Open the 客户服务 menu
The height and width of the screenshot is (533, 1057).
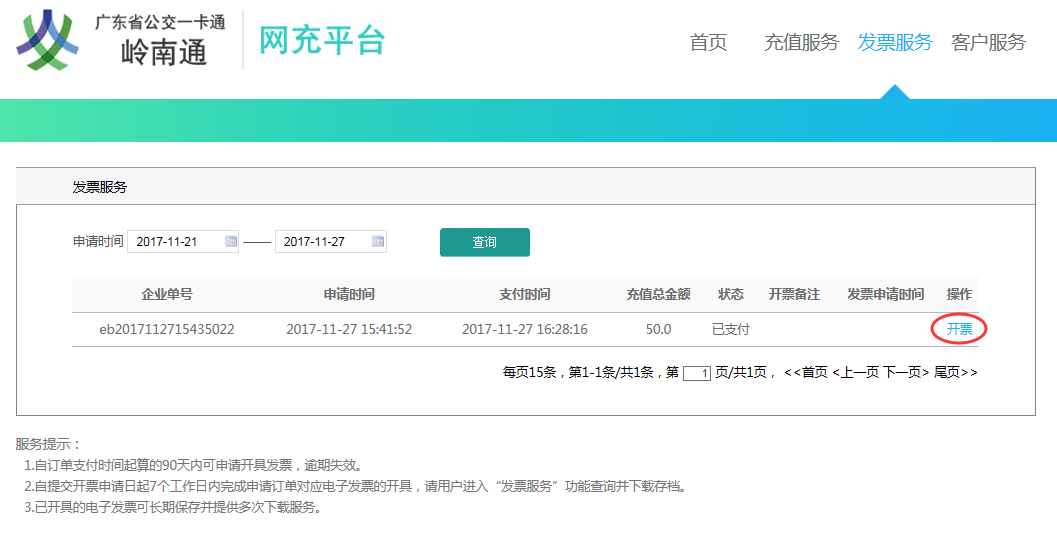(x=988, y=42)
